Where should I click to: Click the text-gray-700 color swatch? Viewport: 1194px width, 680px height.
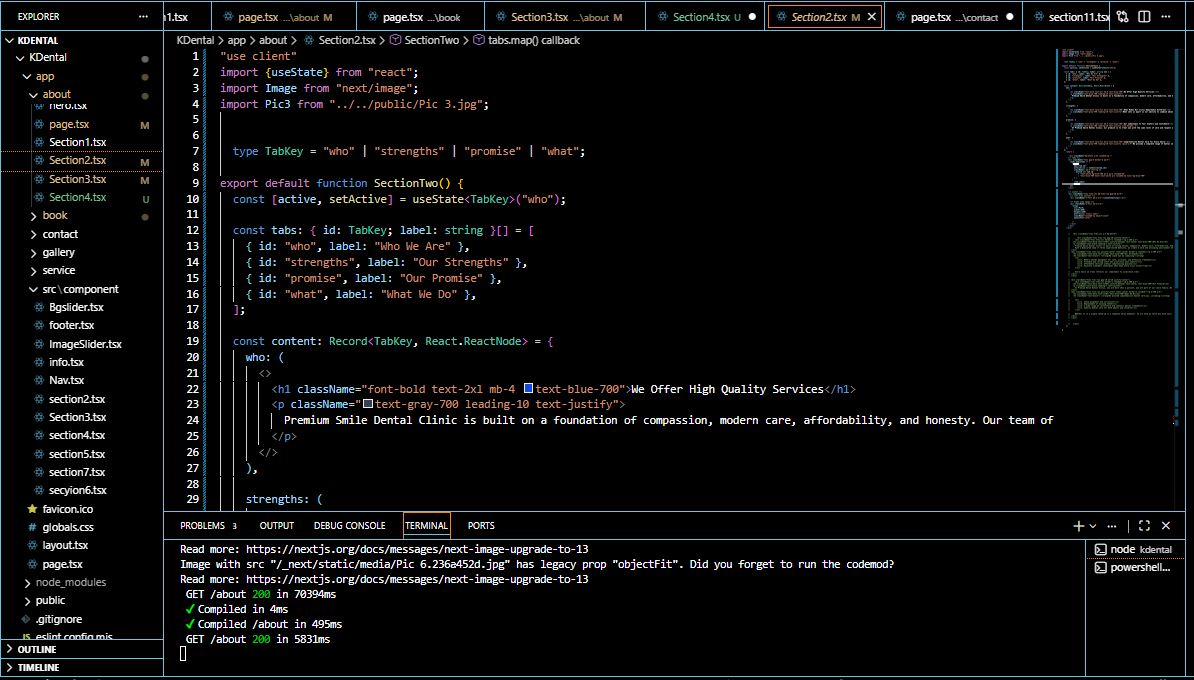368,404
